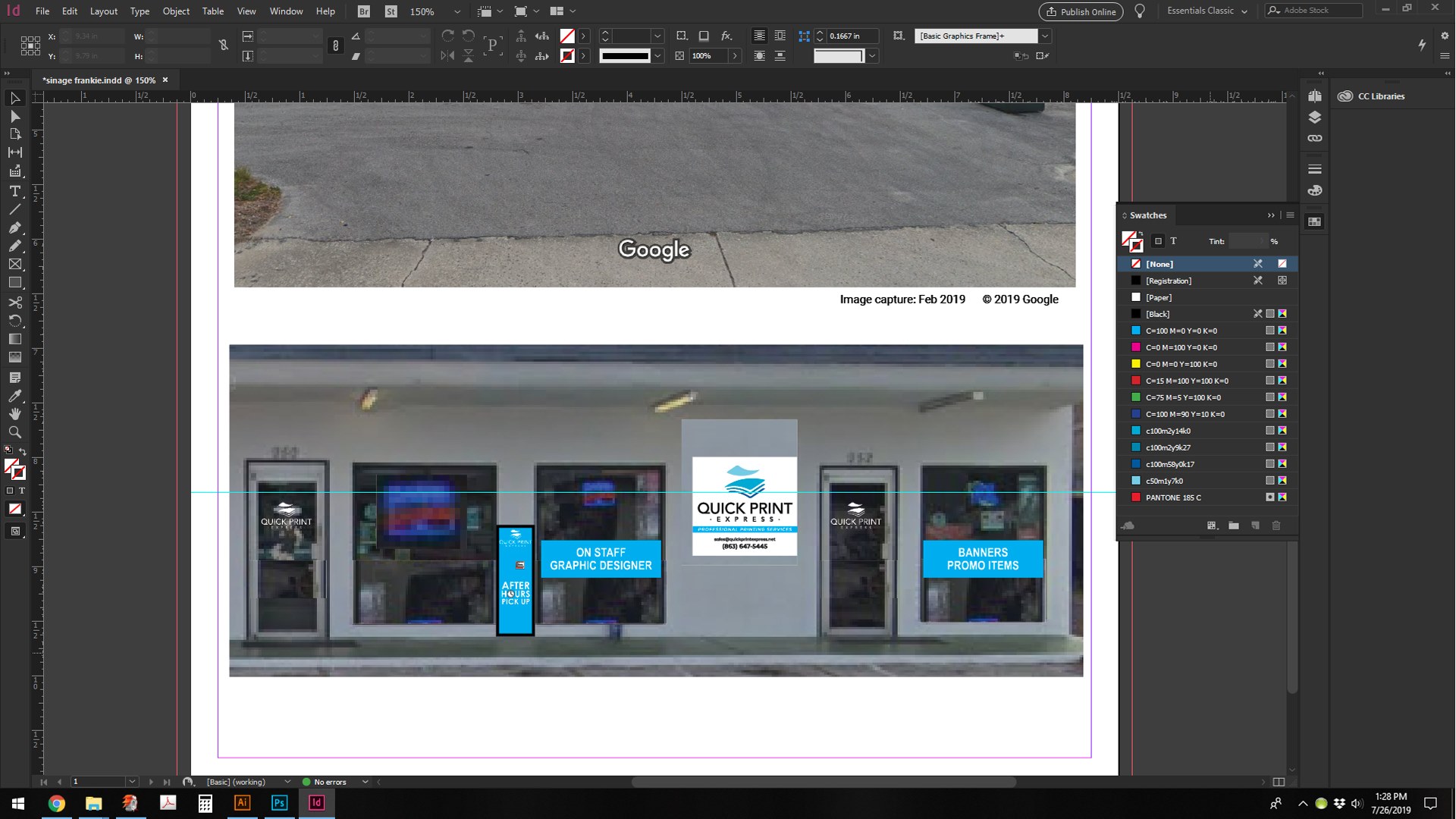Select the Line tool
This screenshot has width=1456, height=819.
(14, 209)
